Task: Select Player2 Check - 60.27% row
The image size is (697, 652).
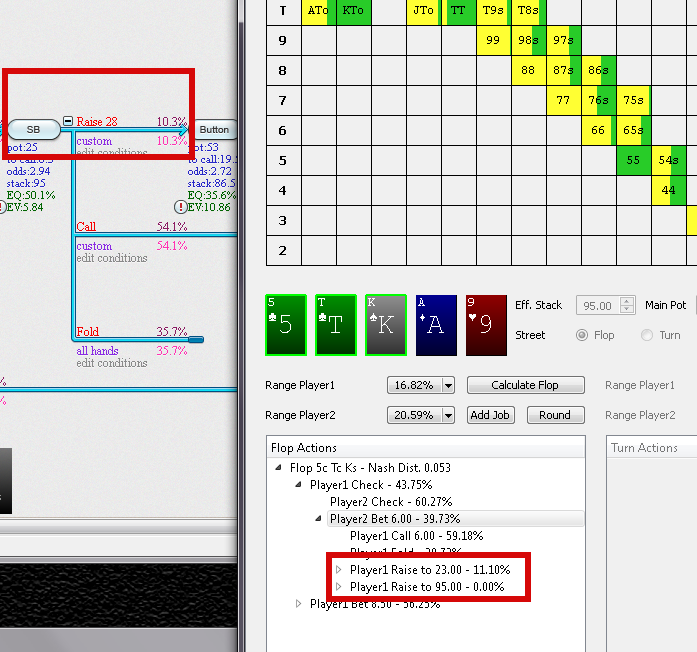Action: point(391,502)
